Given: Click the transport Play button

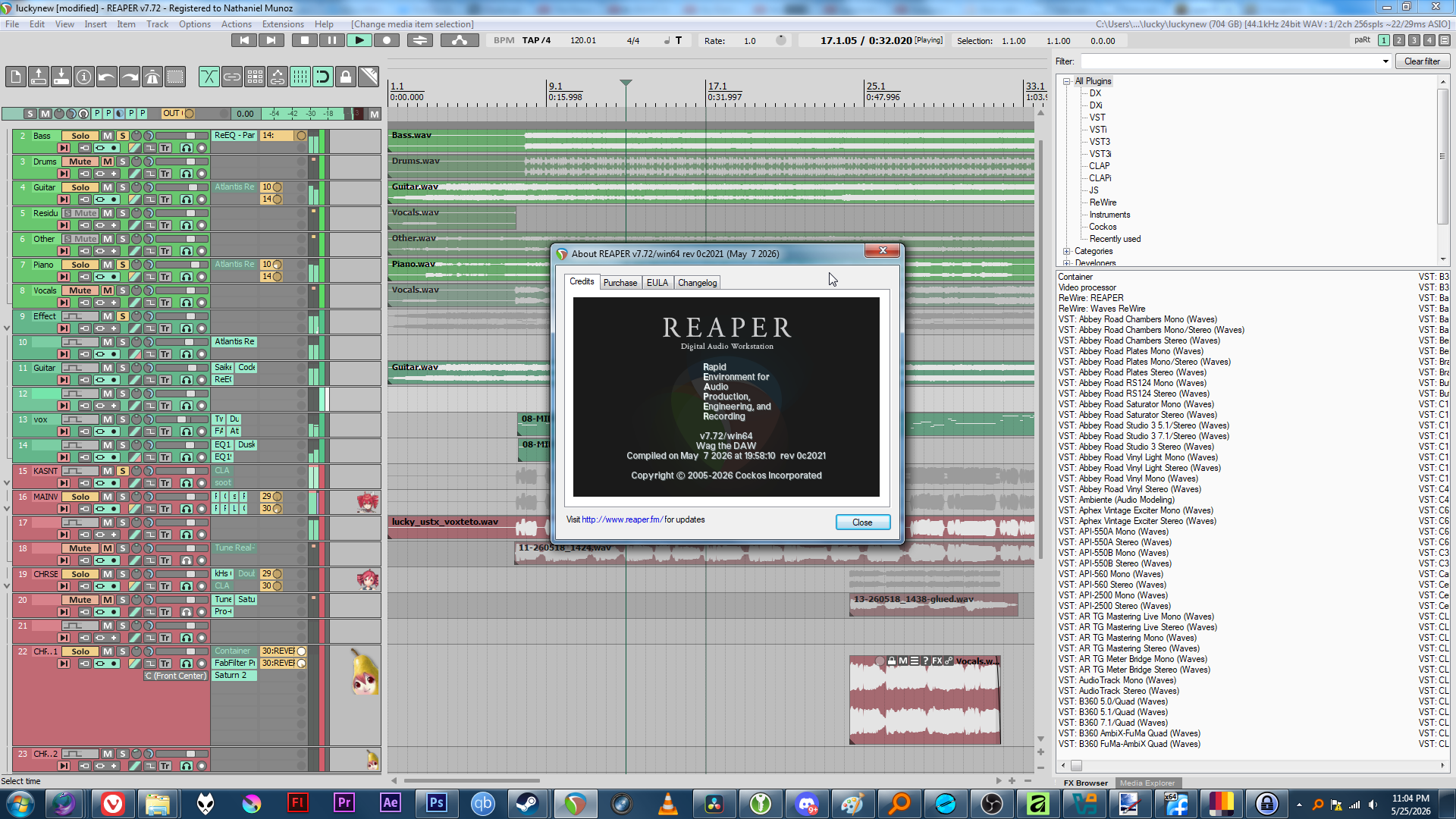Looking at the screenshot, I should pos(359,40).
